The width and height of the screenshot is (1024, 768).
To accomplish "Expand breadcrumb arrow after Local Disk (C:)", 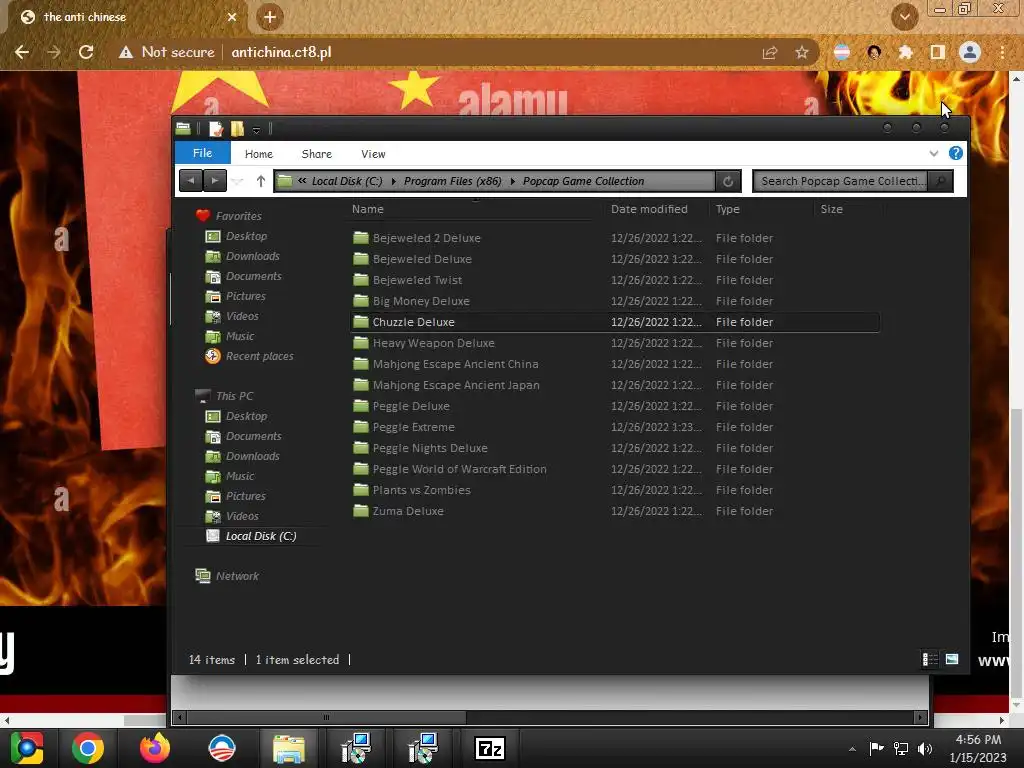I will [393, 182].
